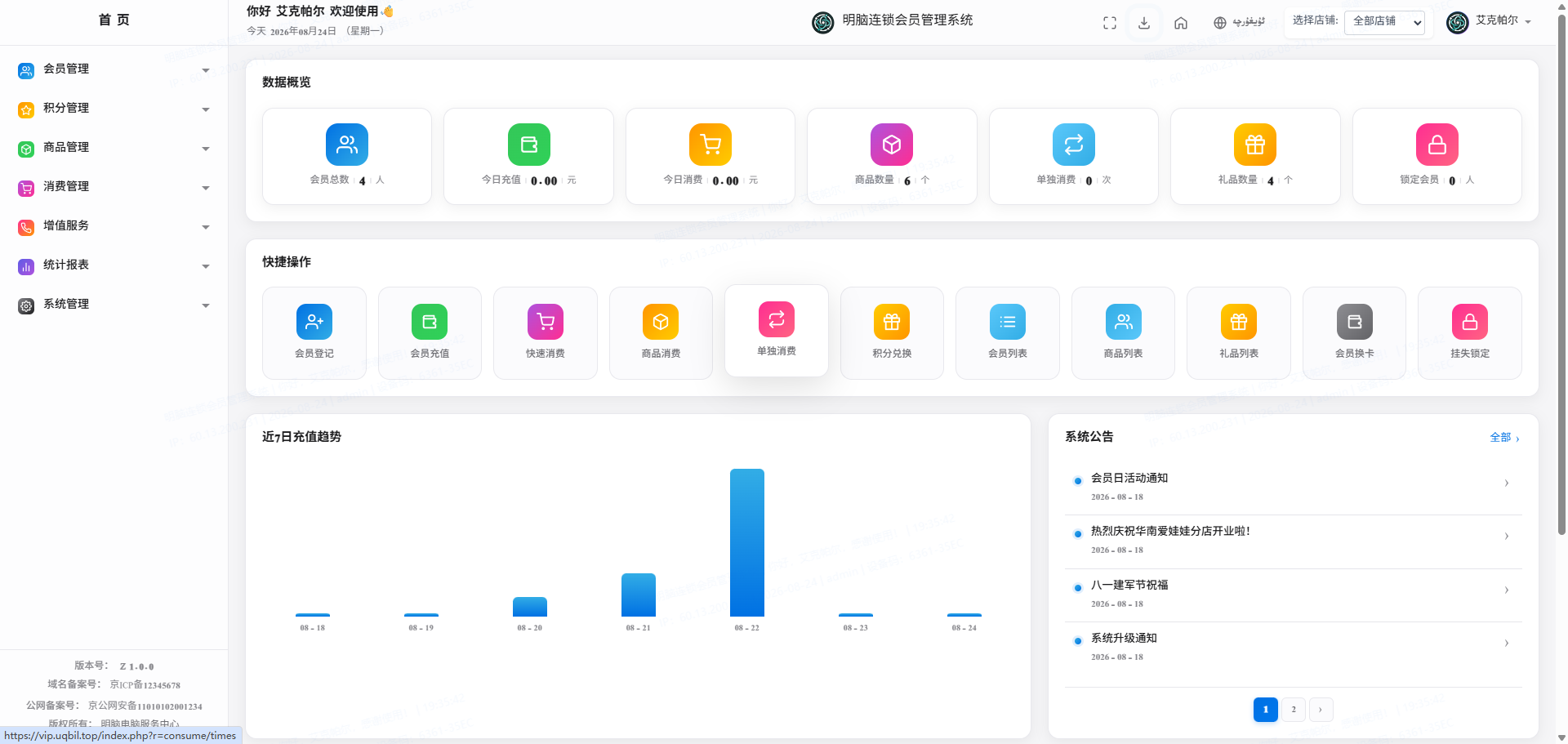Open the 商品列表 quick action
The height and width of the screenshot is (744, 1568).
(x=1123, y=332)
